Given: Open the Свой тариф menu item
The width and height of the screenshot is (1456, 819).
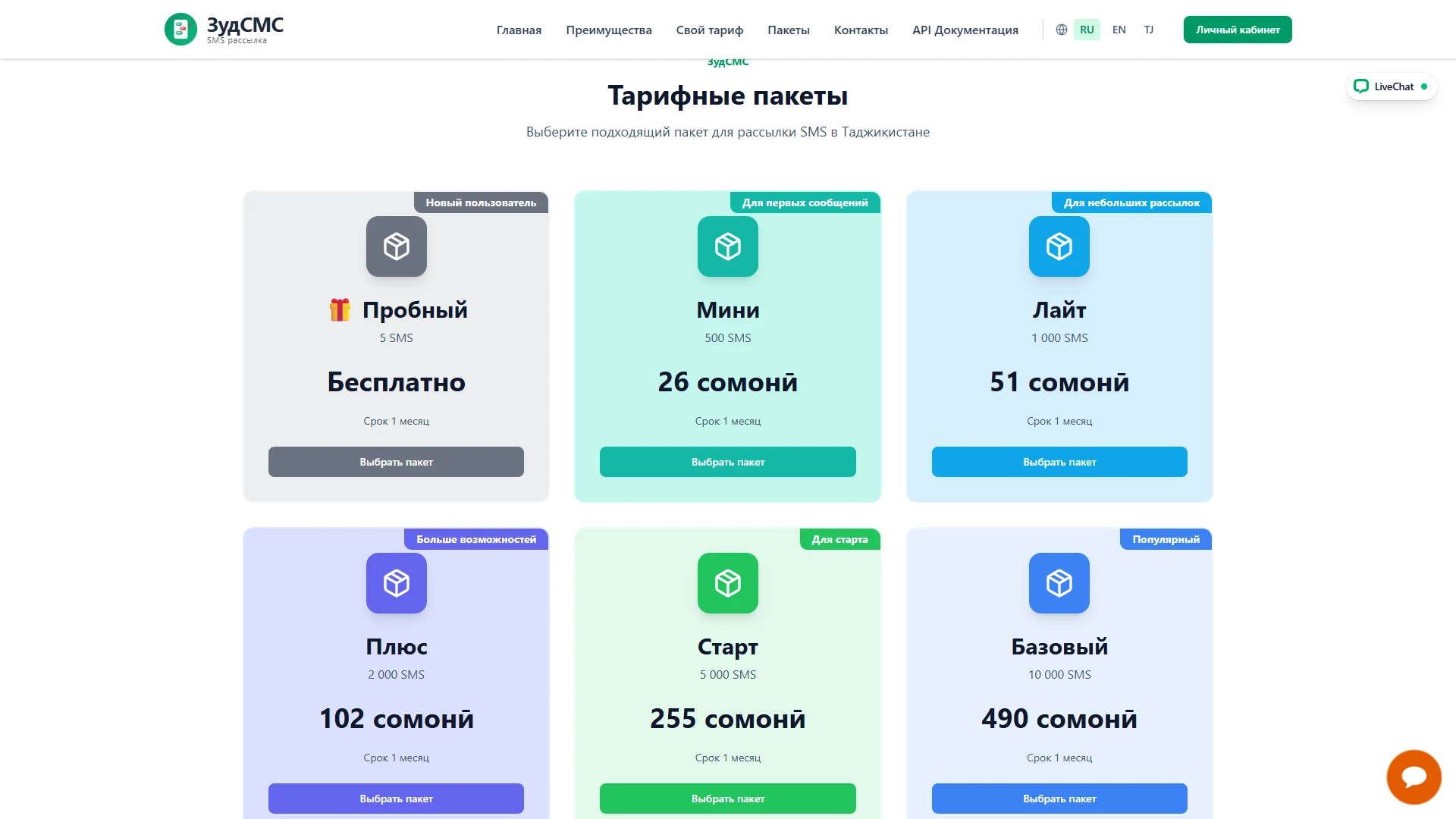Looking at the screenshot, I should point(710,30).
